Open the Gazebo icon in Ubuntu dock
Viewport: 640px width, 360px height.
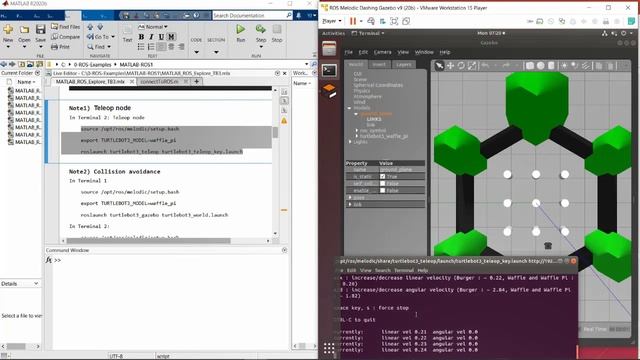[x=329, y=91]
